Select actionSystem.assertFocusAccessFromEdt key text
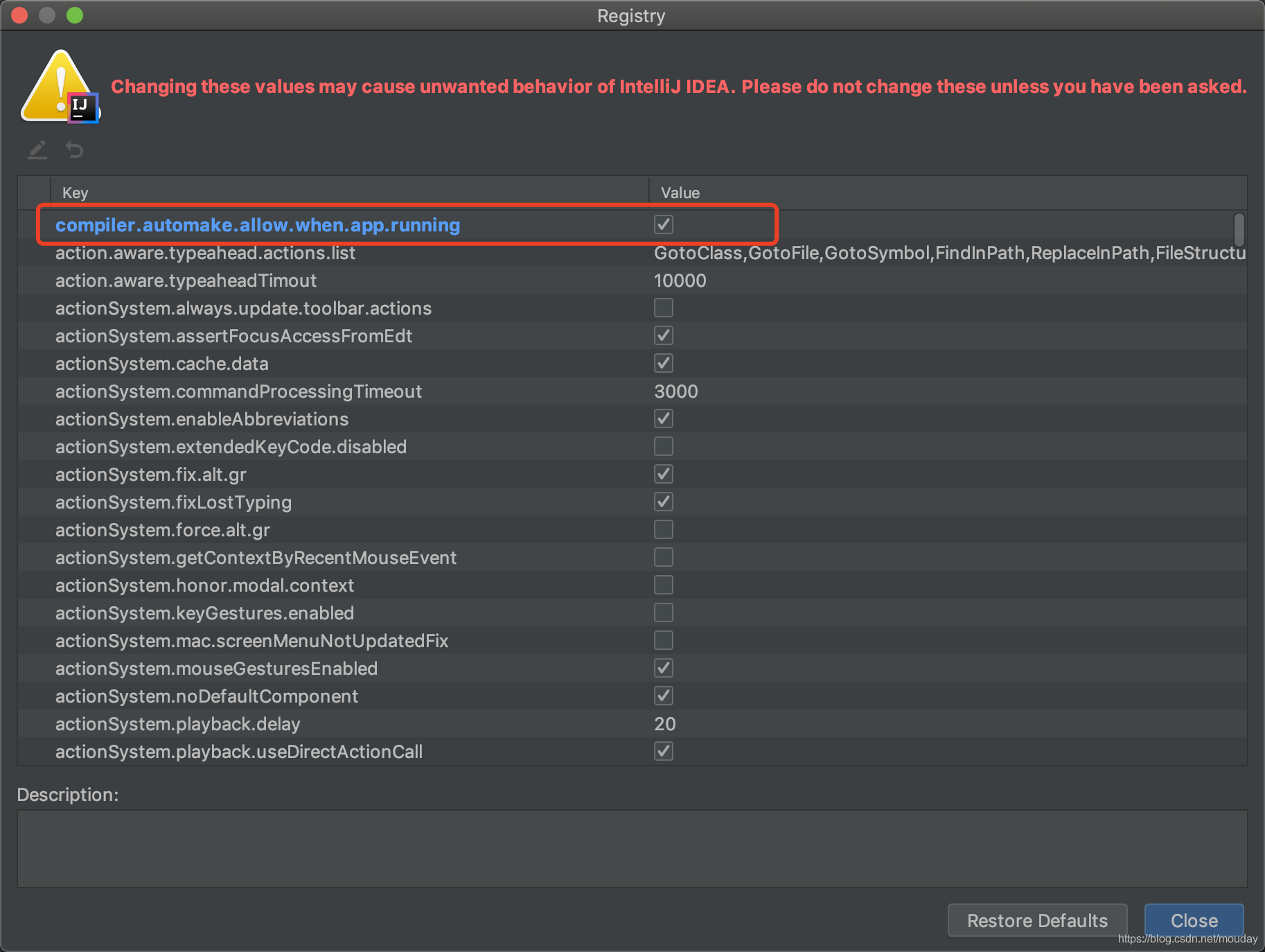The image size is (1265, 952). (233, 336)
